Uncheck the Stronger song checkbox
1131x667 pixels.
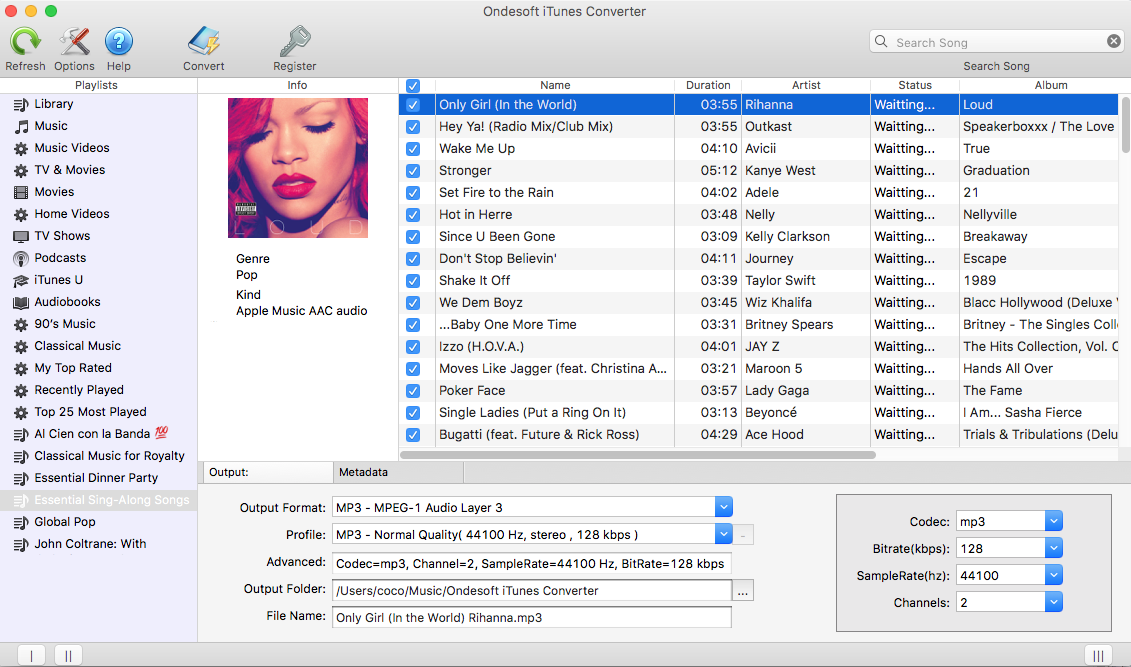[413, 171]
